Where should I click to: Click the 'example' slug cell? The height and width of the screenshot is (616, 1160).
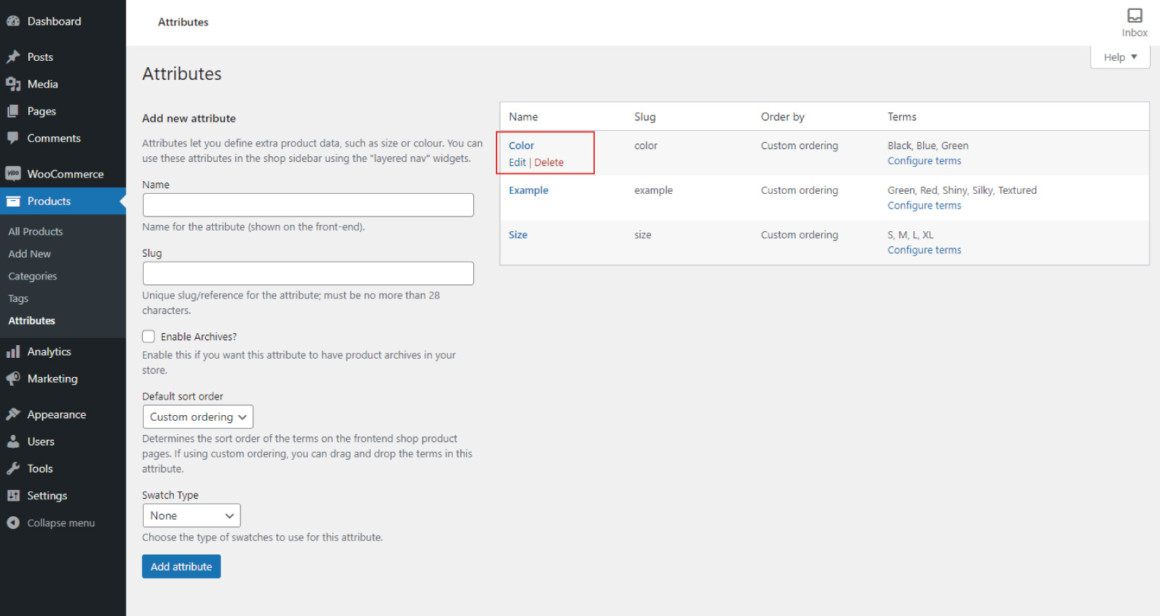pyautogui.click(x=653, y=190)
